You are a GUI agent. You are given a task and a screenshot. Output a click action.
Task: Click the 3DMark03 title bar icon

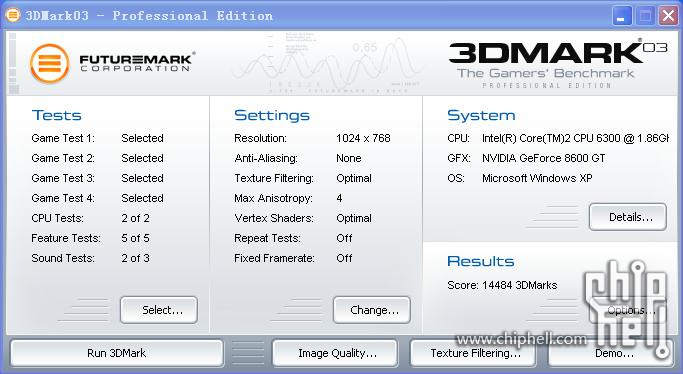(13, 16)
